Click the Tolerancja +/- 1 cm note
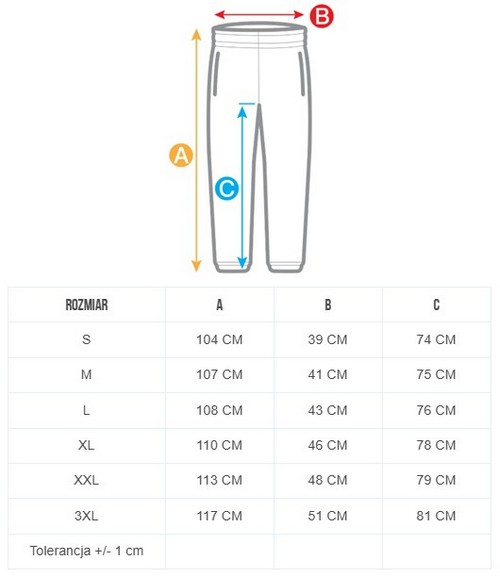This screenshot has height=577, width=500. 87,551
